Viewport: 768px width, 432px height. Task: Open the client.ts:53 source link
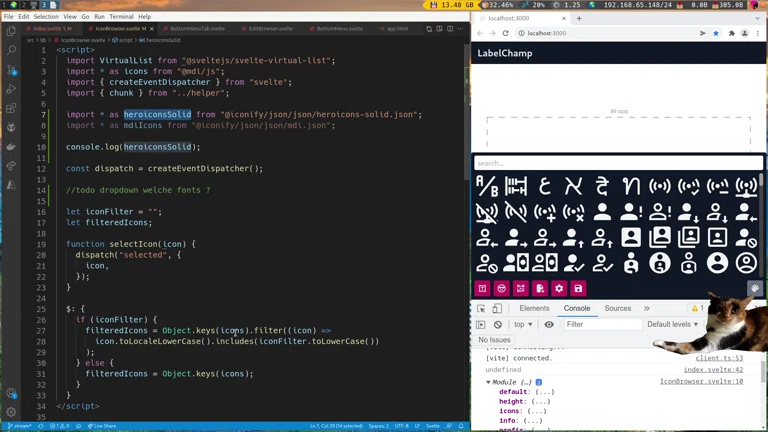pyautogui.click(x=719, y=359)
